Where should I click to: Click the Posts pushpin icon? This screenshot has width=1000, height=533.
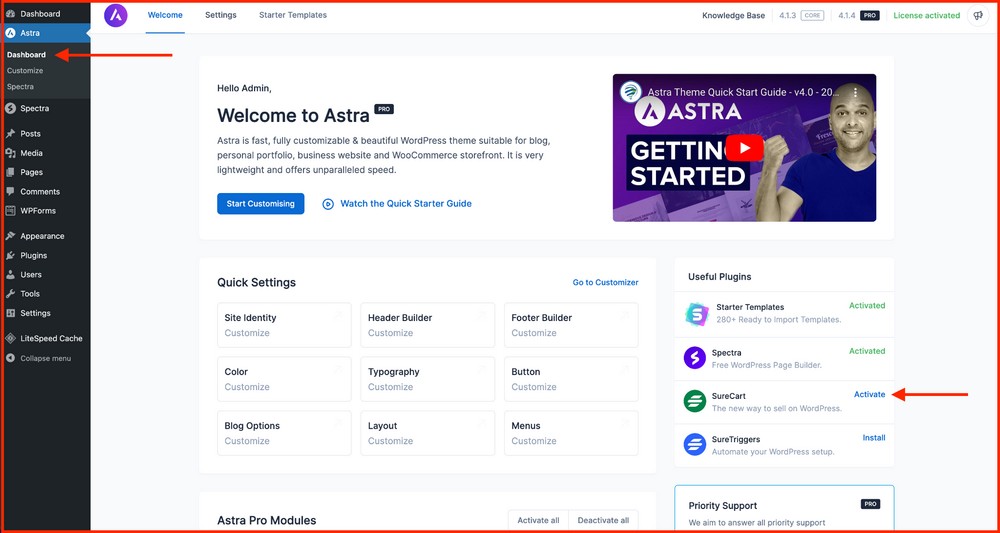[10, 134]
